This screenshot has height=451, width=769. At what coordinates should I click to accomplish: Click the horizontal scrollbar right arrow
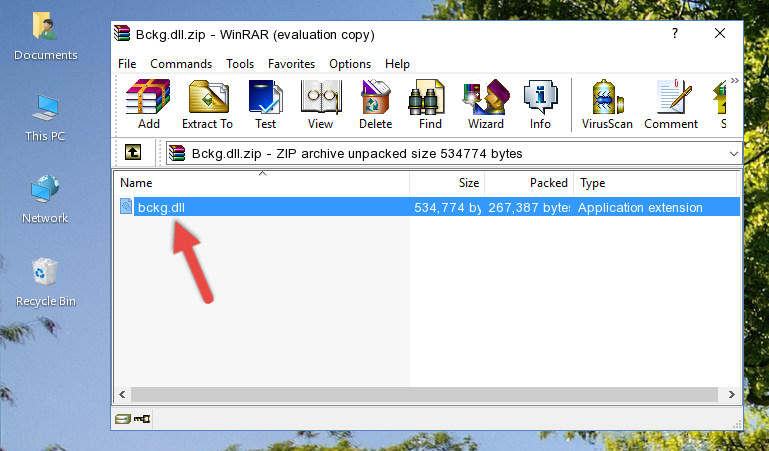[x=731, y=394]
